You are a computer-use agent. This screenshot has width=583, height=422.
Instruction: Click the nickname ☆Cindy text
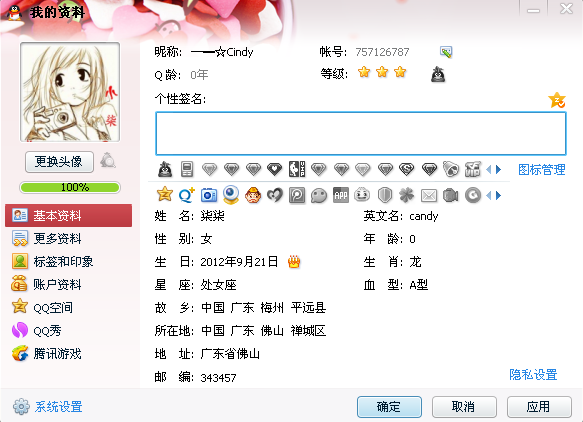click(222, 52)
